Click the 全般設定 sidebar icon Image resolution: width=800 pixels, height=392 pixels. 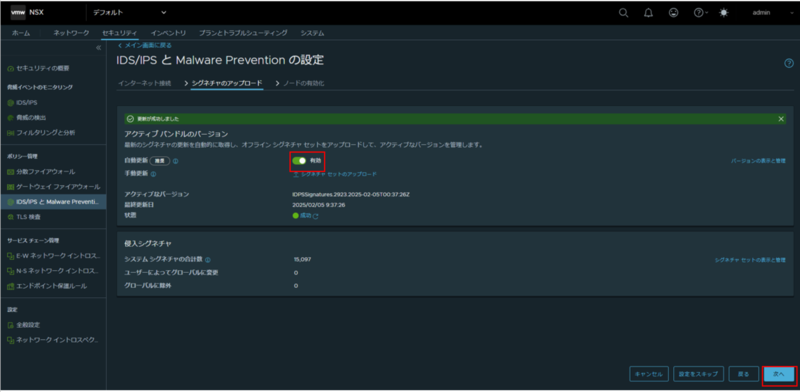[x=11, y=325]
